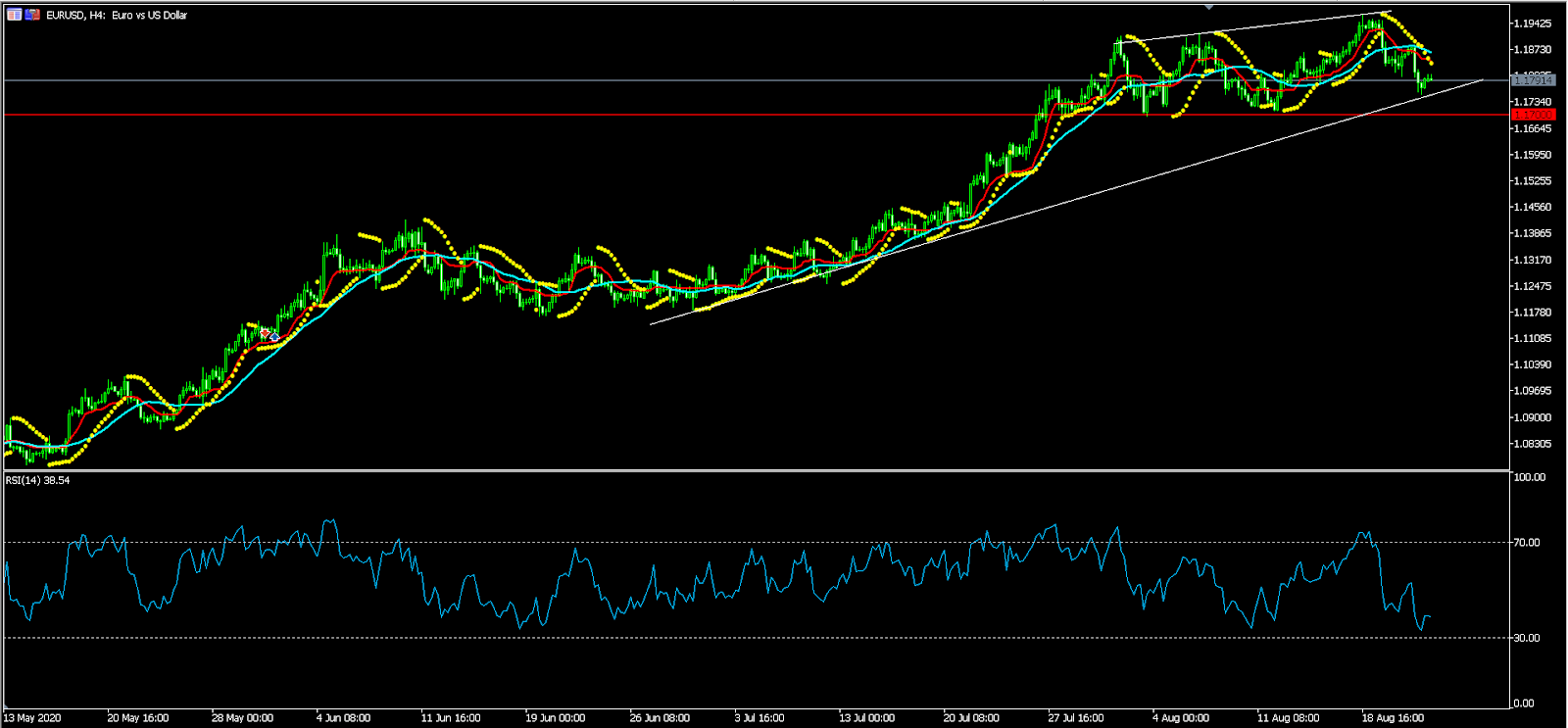Click price scale value 1.18730
Screen dimensions: 1568x728
click(1532, 49)
